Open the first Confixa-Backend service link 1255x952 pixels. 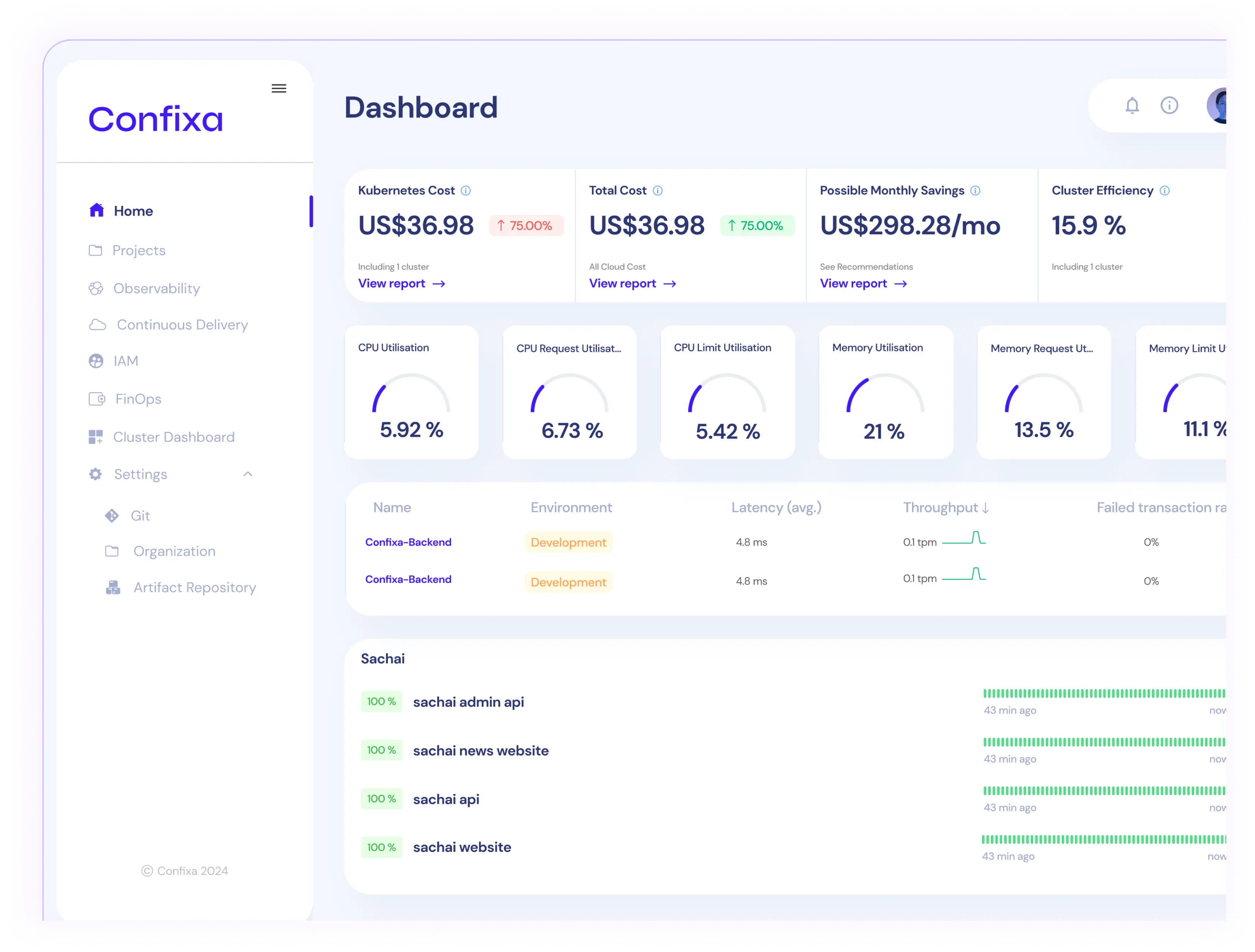coord(408,542)
